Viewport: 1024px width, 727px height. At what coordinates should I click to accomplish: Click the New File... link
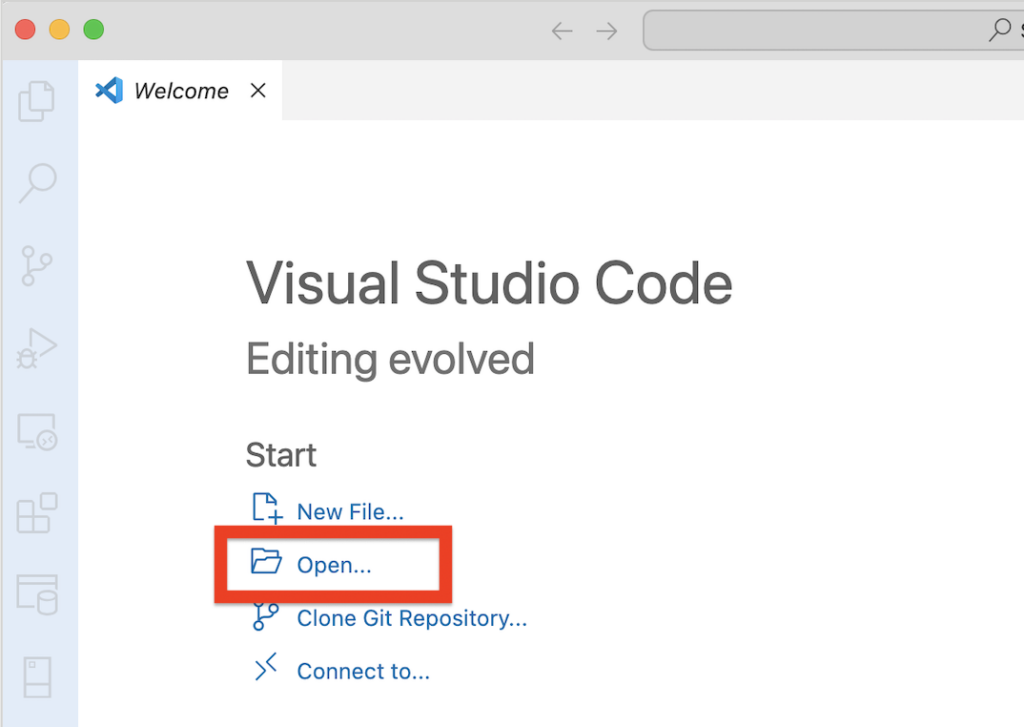(349, 512)
